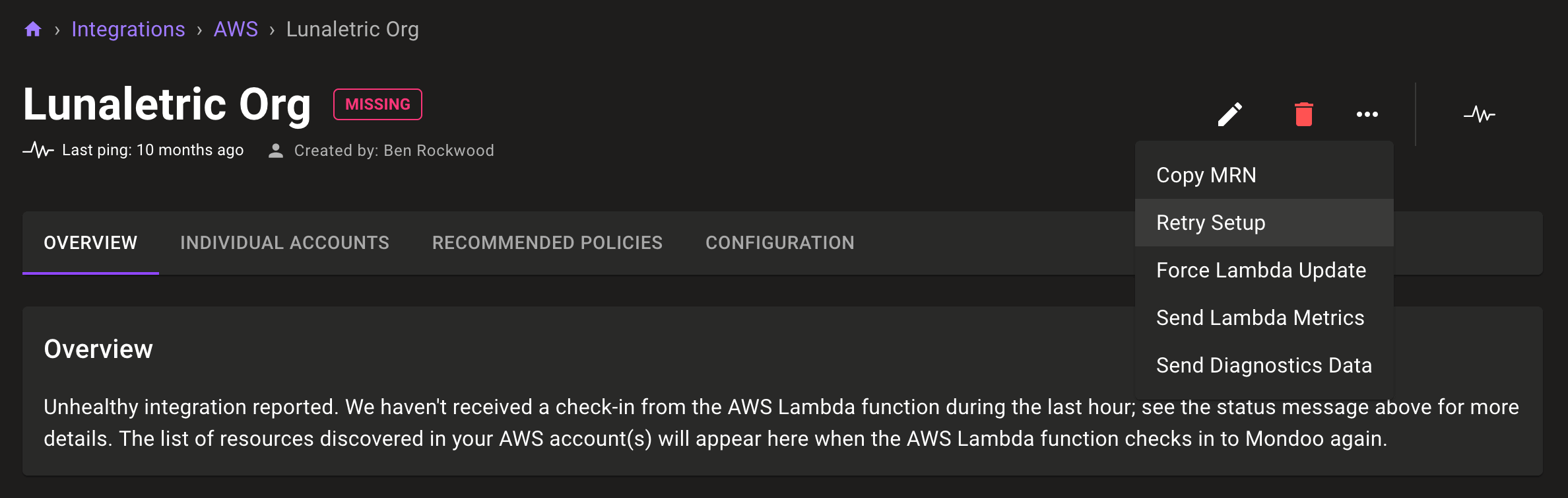Click the pulse icon beside Last ping
This screenshot has width=1568, height=498.
38,150
